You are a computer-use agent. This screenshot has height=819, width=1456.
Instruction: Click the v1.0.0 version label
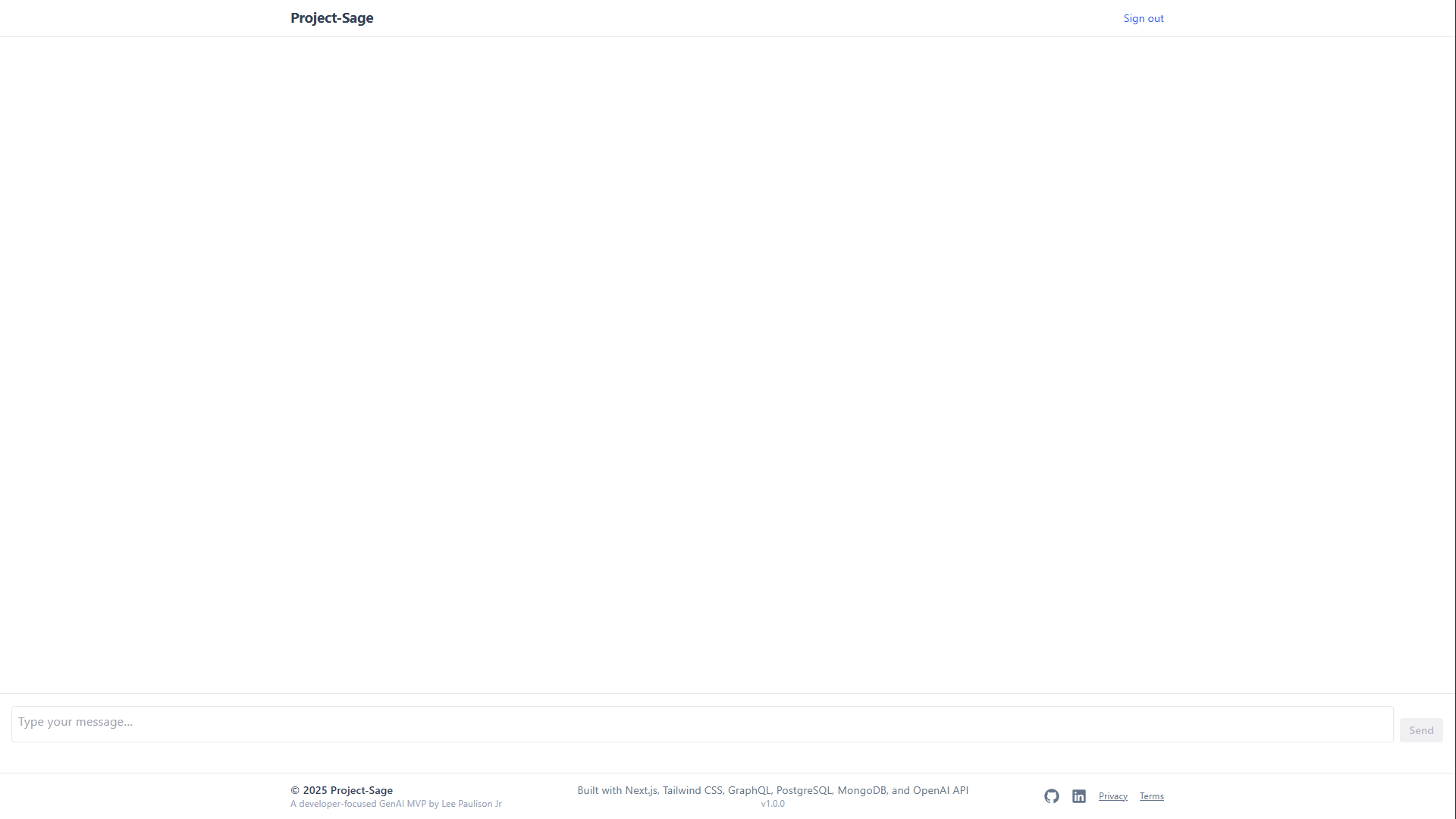click(x=773, y=804)
